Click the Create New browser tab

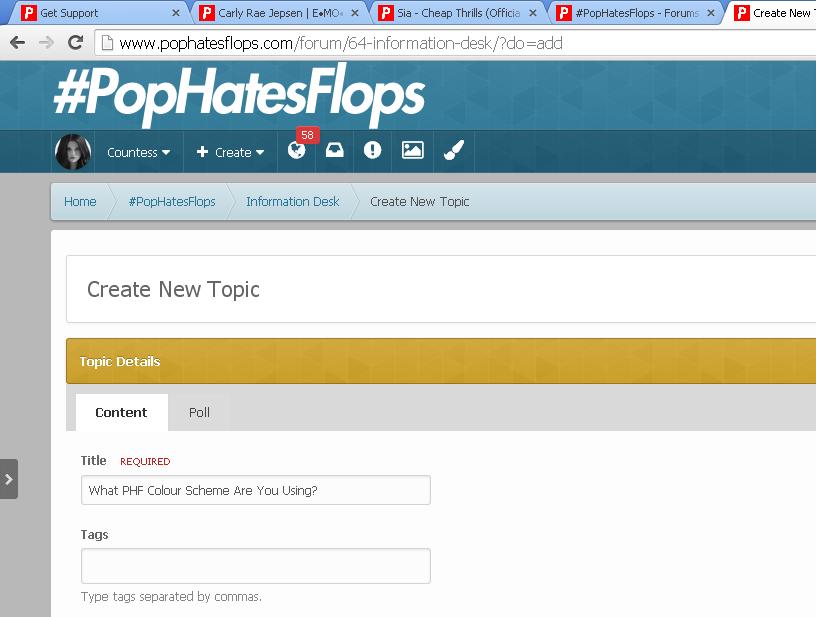(772, 13)
